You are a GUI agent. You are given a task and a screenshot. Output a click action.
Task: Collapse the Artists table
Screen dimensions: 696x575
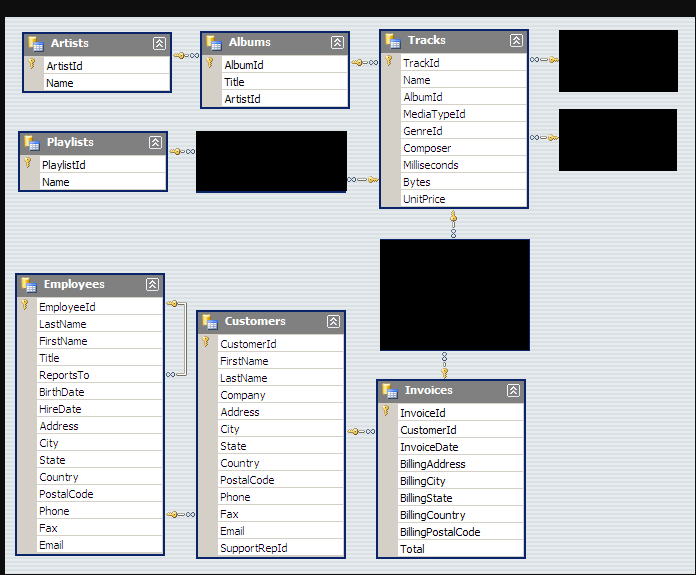point(159,44)
